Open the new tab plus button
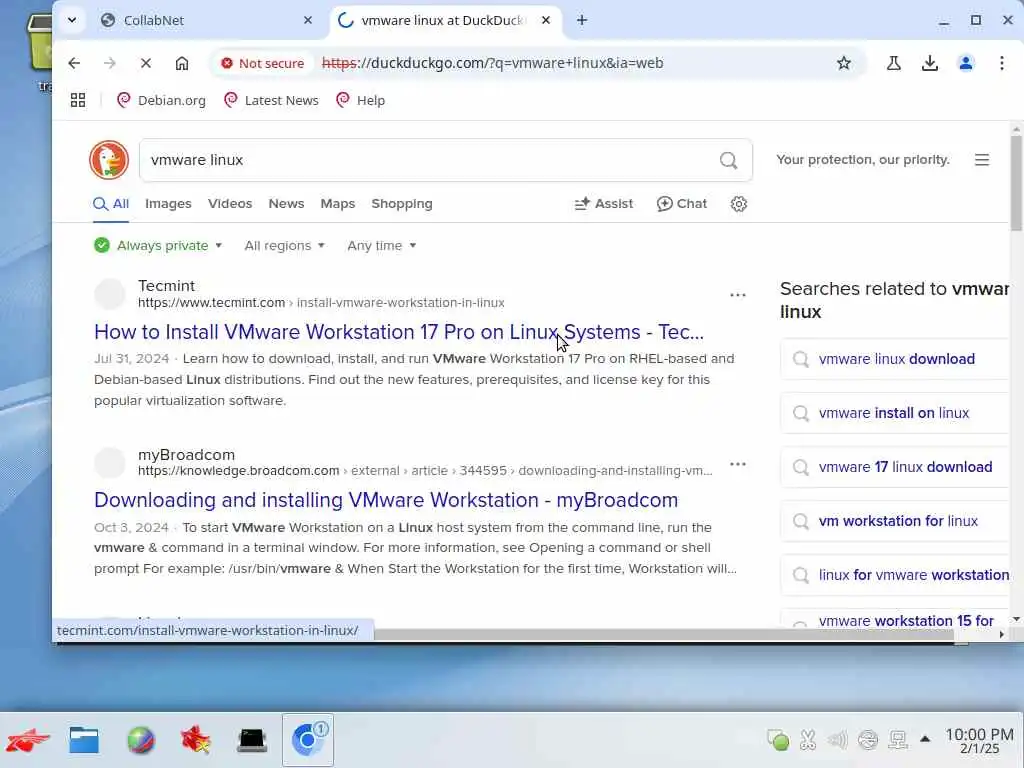Image resolution: width=1024 pixels, height=768 pixels. 582,20
